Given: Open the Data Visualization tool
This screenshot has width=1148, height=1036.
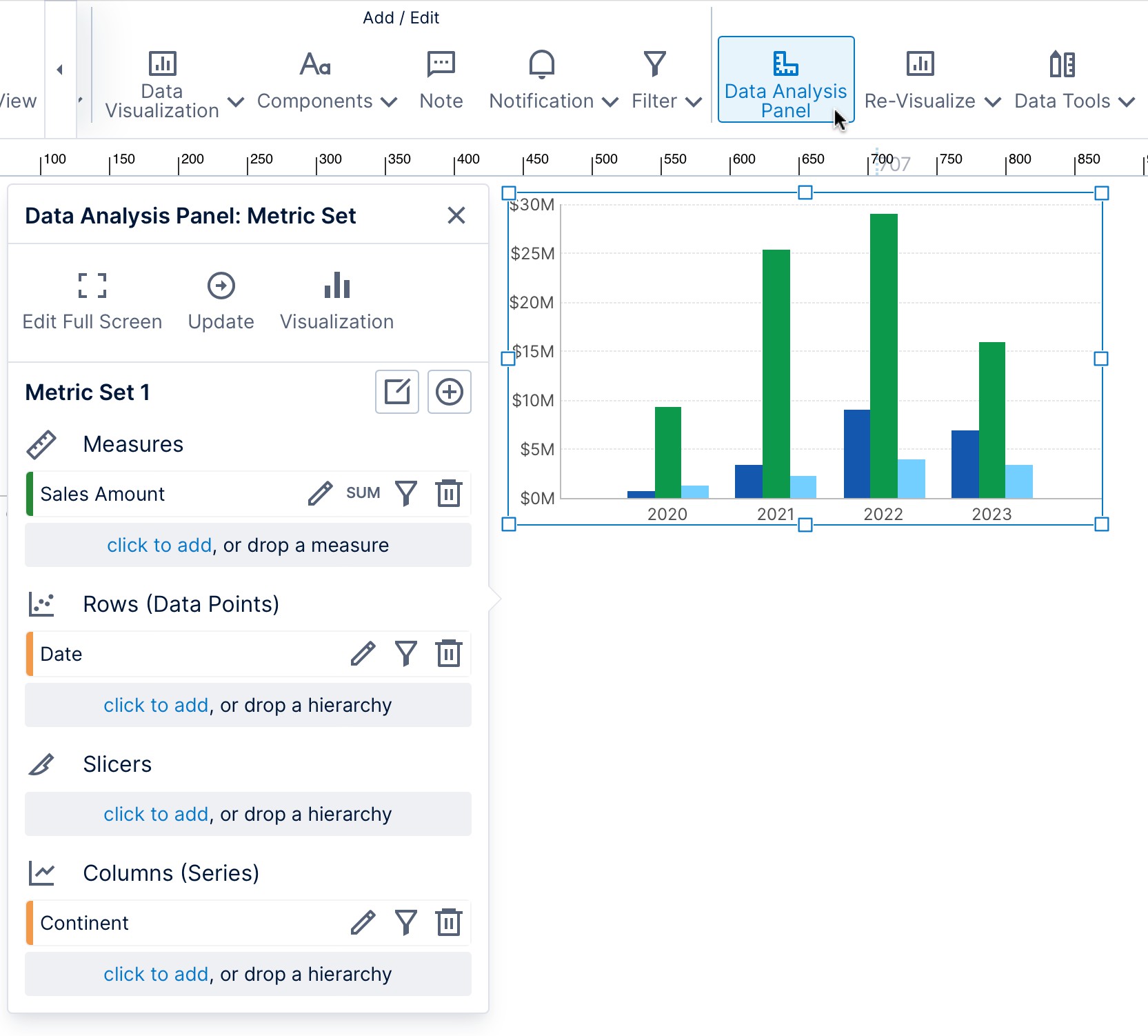Looking at the screenshot, I should [162, 83].
